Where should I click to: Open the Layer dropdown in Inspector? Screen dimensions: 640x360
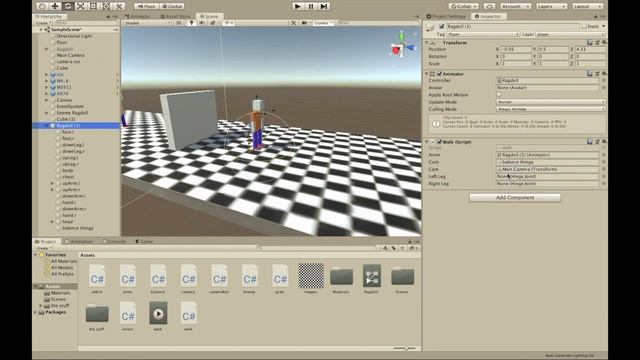point(571,34)
